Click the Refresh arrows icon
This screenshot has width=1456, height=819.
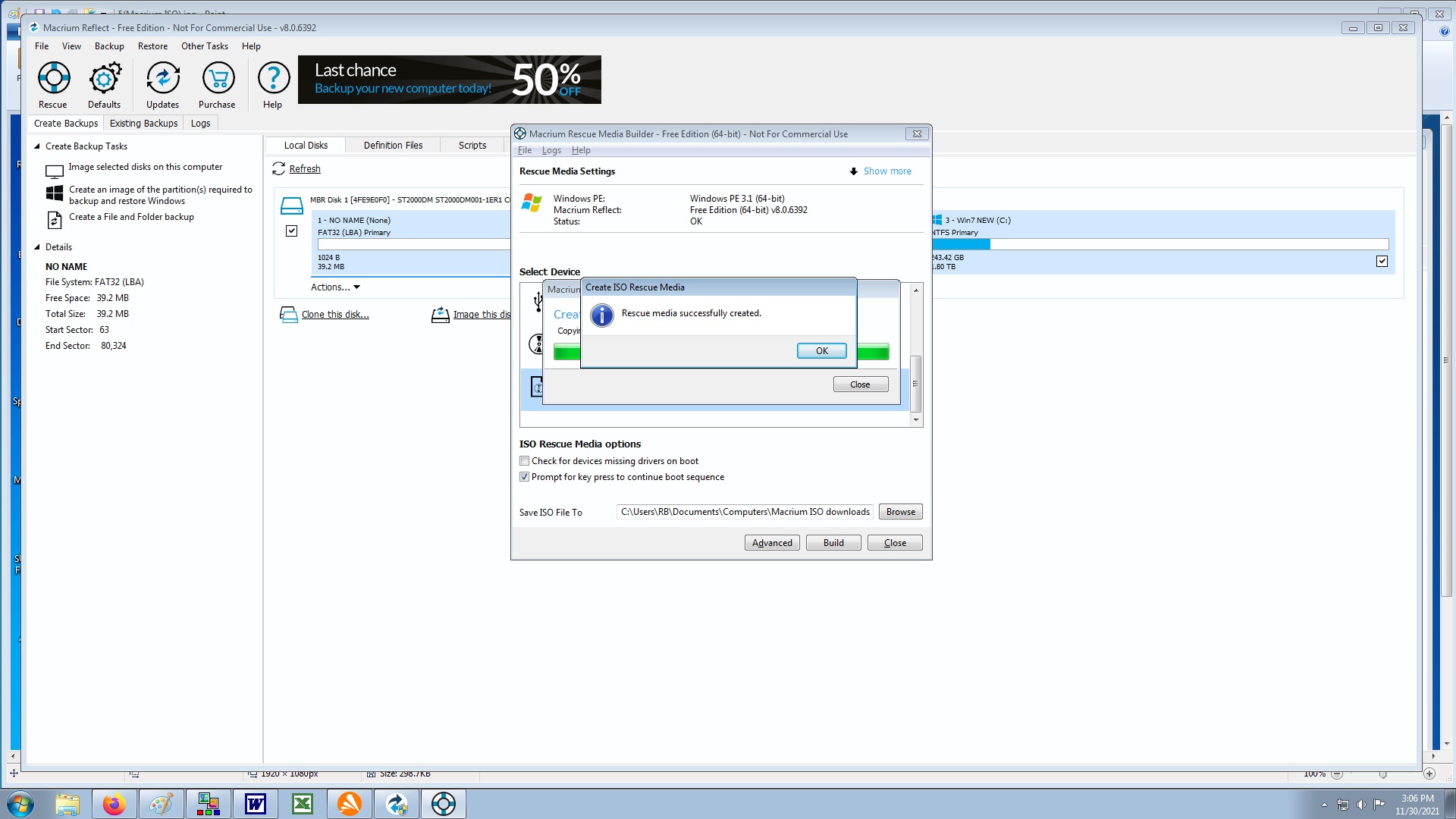click(x=278, y=168)
